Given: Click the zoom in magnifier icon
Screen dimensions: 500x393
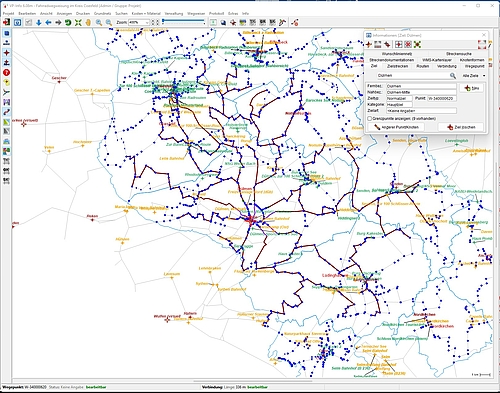Looking at the screenshot, I should point(99,22).
